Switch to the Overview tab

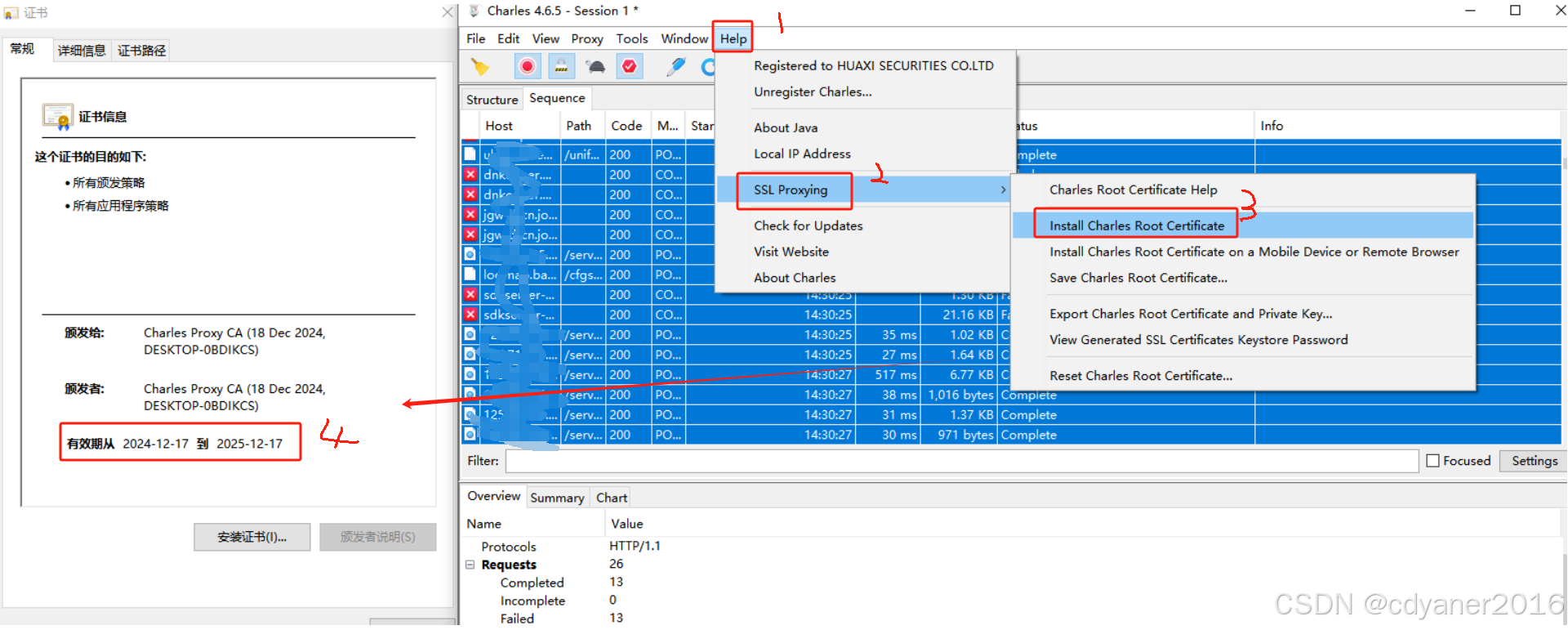click(493, 496)
